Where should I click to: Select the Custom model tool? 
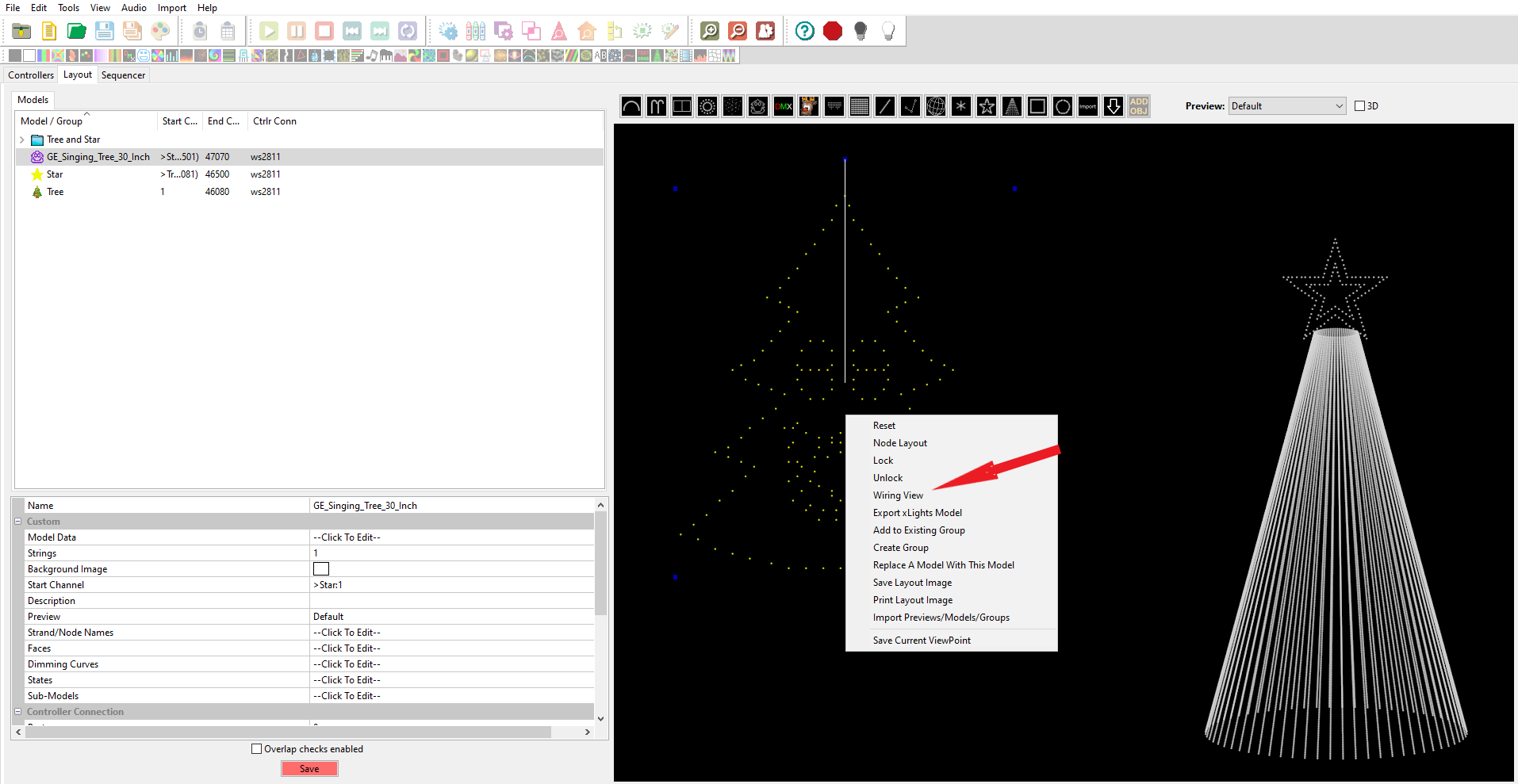[758, 106]
